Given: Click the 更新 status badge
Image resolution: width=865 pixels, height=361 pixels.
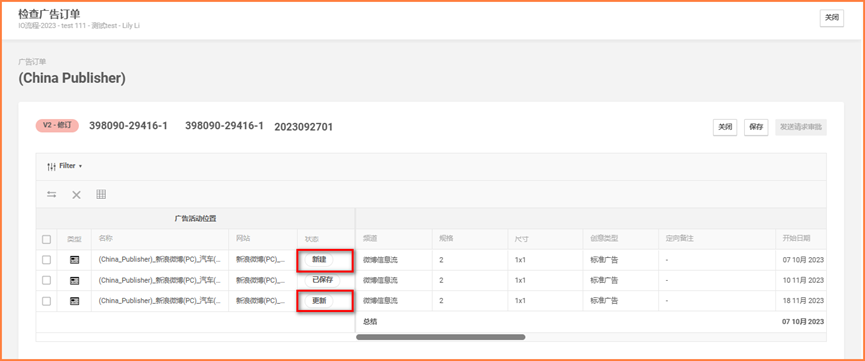Looking at the screenshot, I should tap(319, 301).
